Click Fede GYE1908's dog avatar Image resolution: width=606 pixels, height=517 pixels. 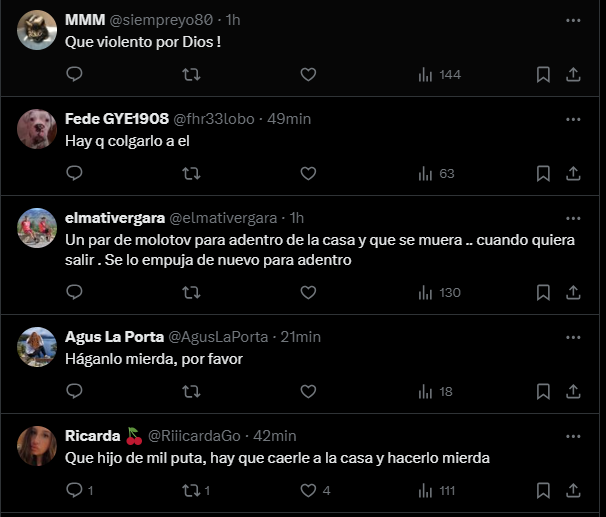[37, 129]
